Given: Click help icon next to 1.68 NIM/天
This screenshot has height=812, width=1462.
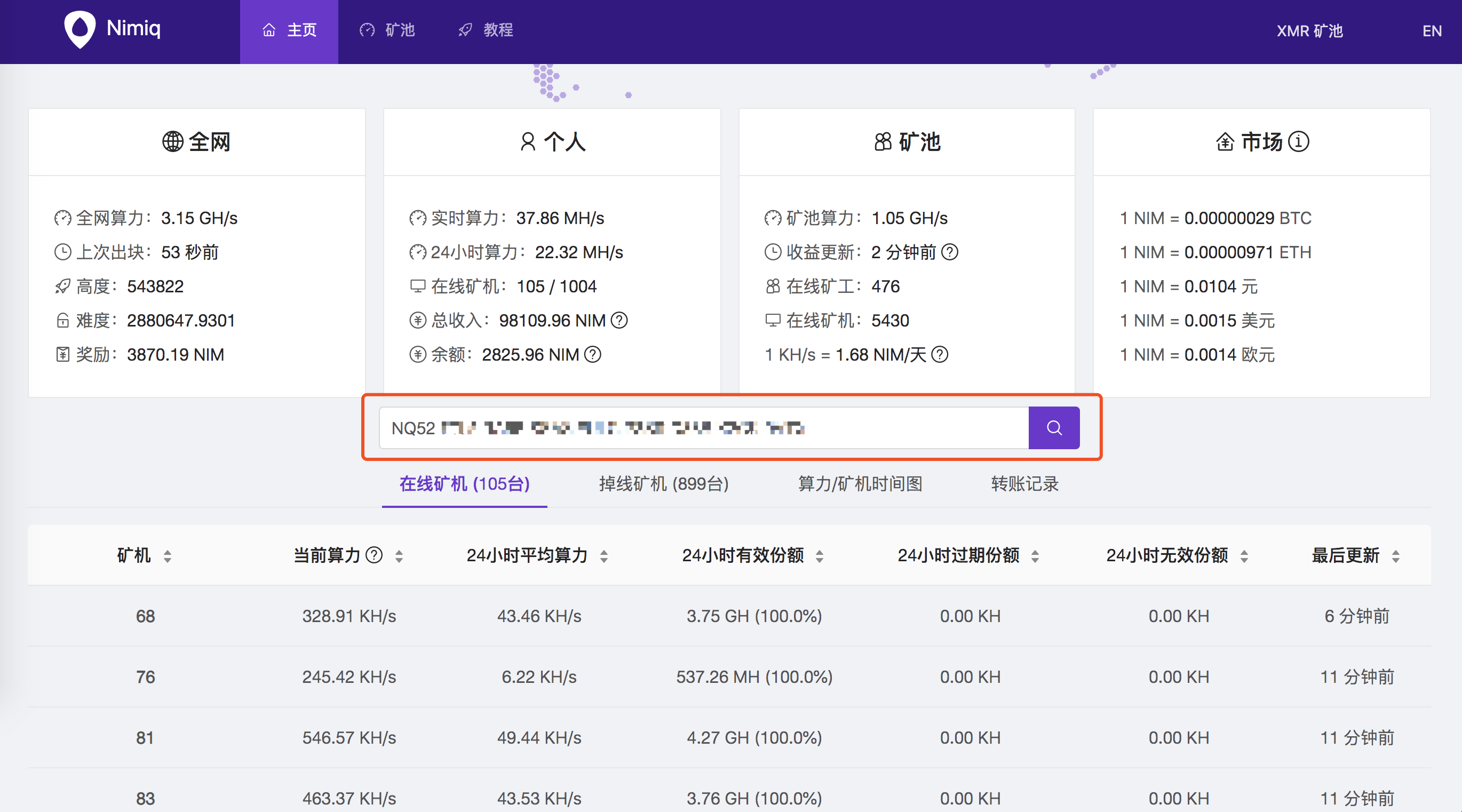Looking at the screenshot, I should pos(940,355).
